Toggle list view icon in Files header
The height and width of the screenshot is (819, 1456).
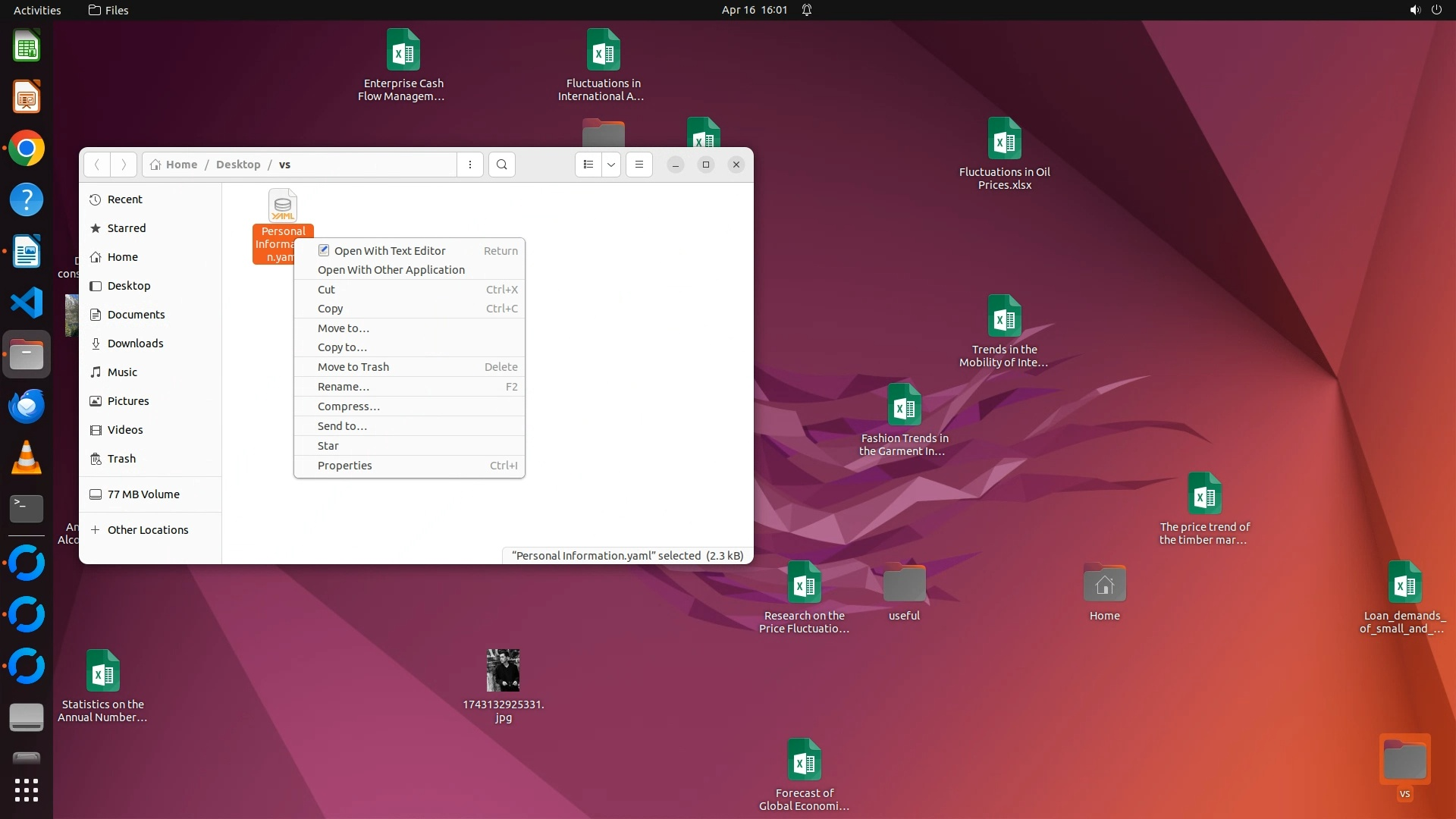tap(588, 165)
